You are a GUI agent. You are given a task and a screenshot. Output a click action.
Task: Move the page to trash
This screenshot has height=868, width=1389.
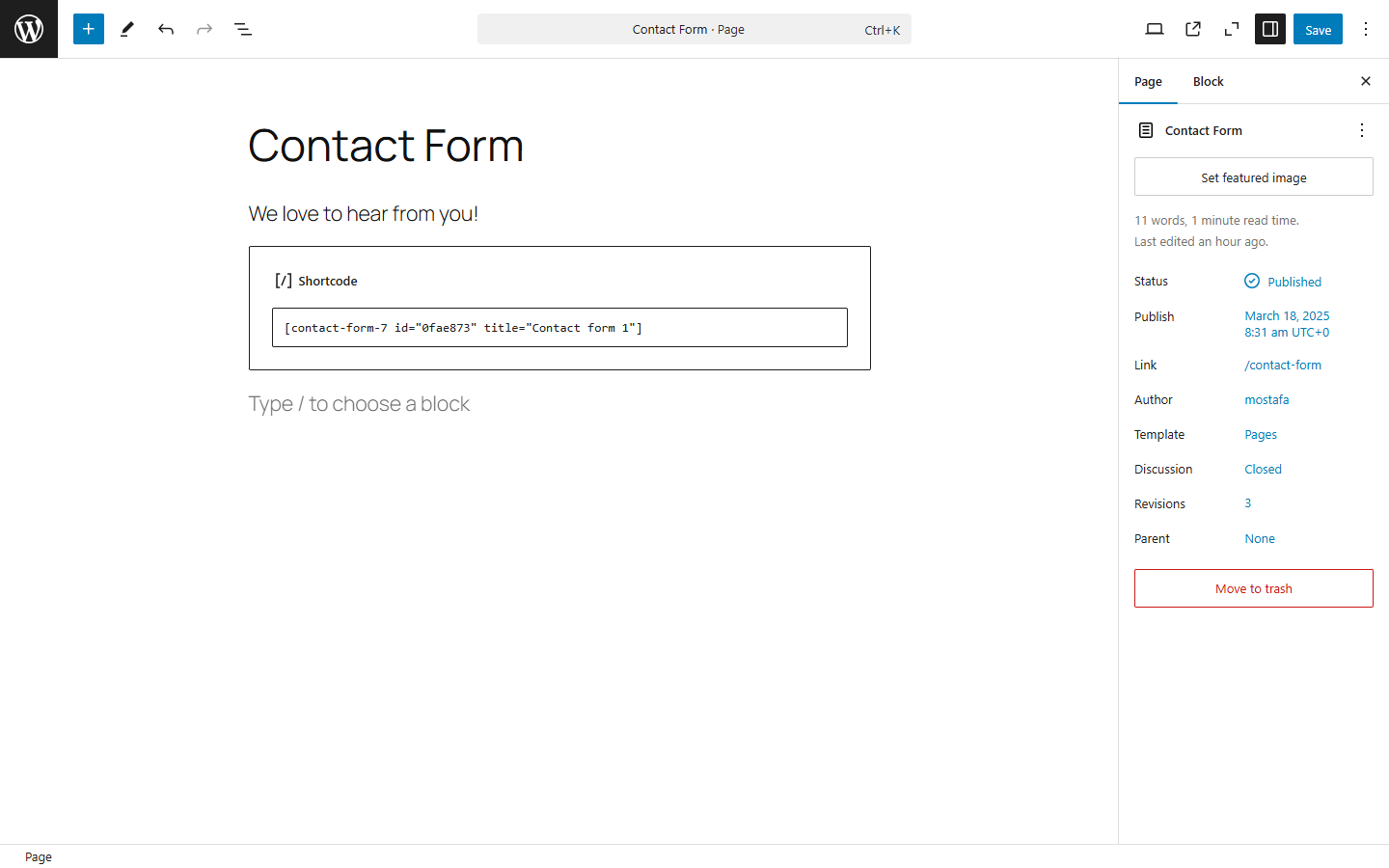pyautogui.click(x=1253, y=588)
